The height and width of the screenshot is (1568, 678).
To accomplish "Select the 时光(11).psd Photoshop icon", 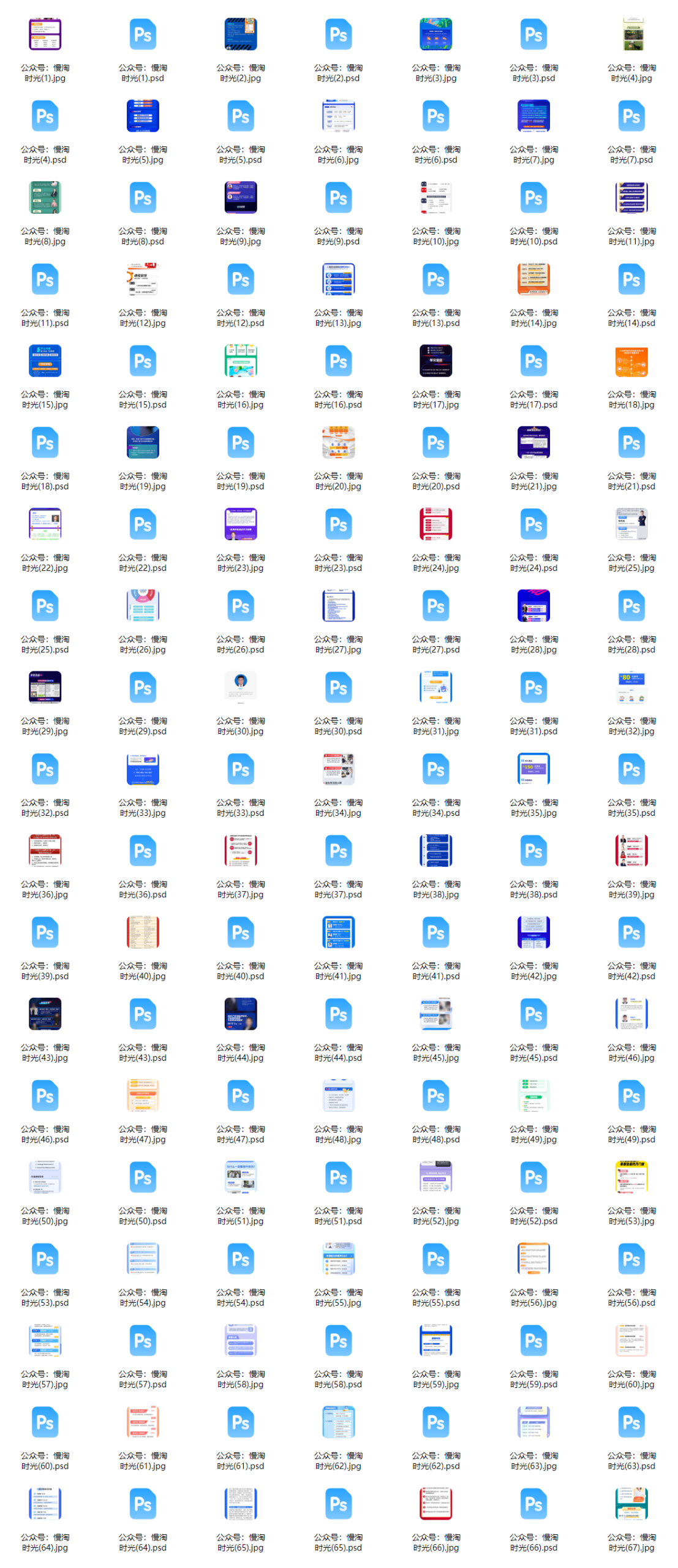I will (45, 279).
